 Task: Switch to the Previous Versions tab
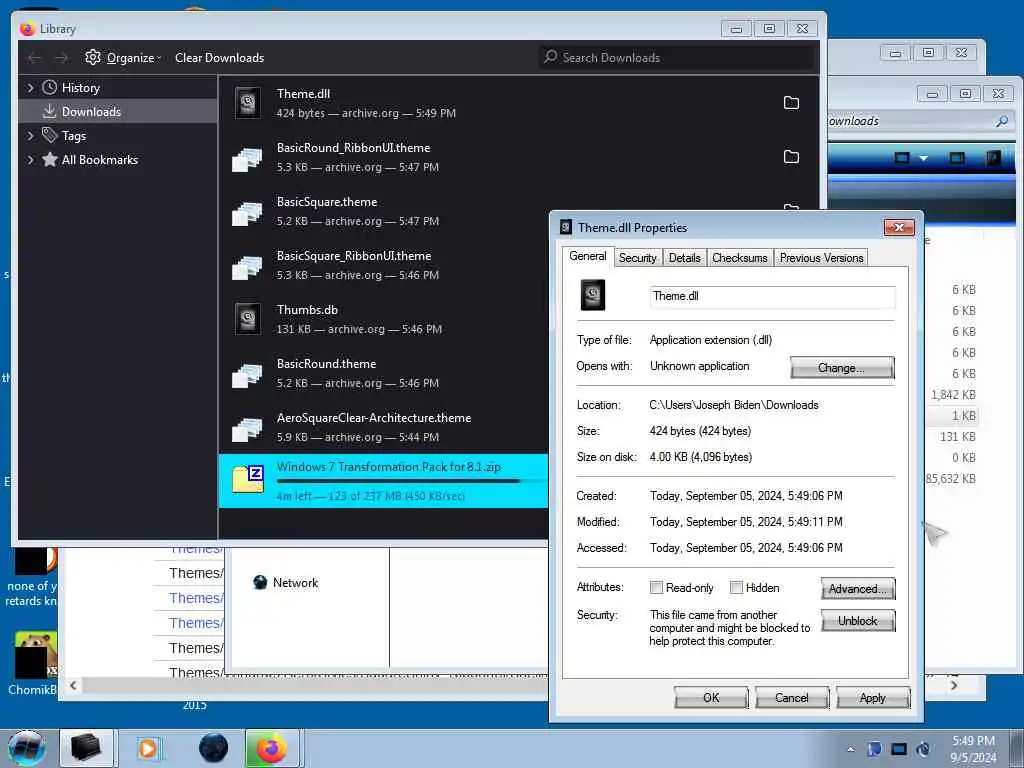(821, 258)
